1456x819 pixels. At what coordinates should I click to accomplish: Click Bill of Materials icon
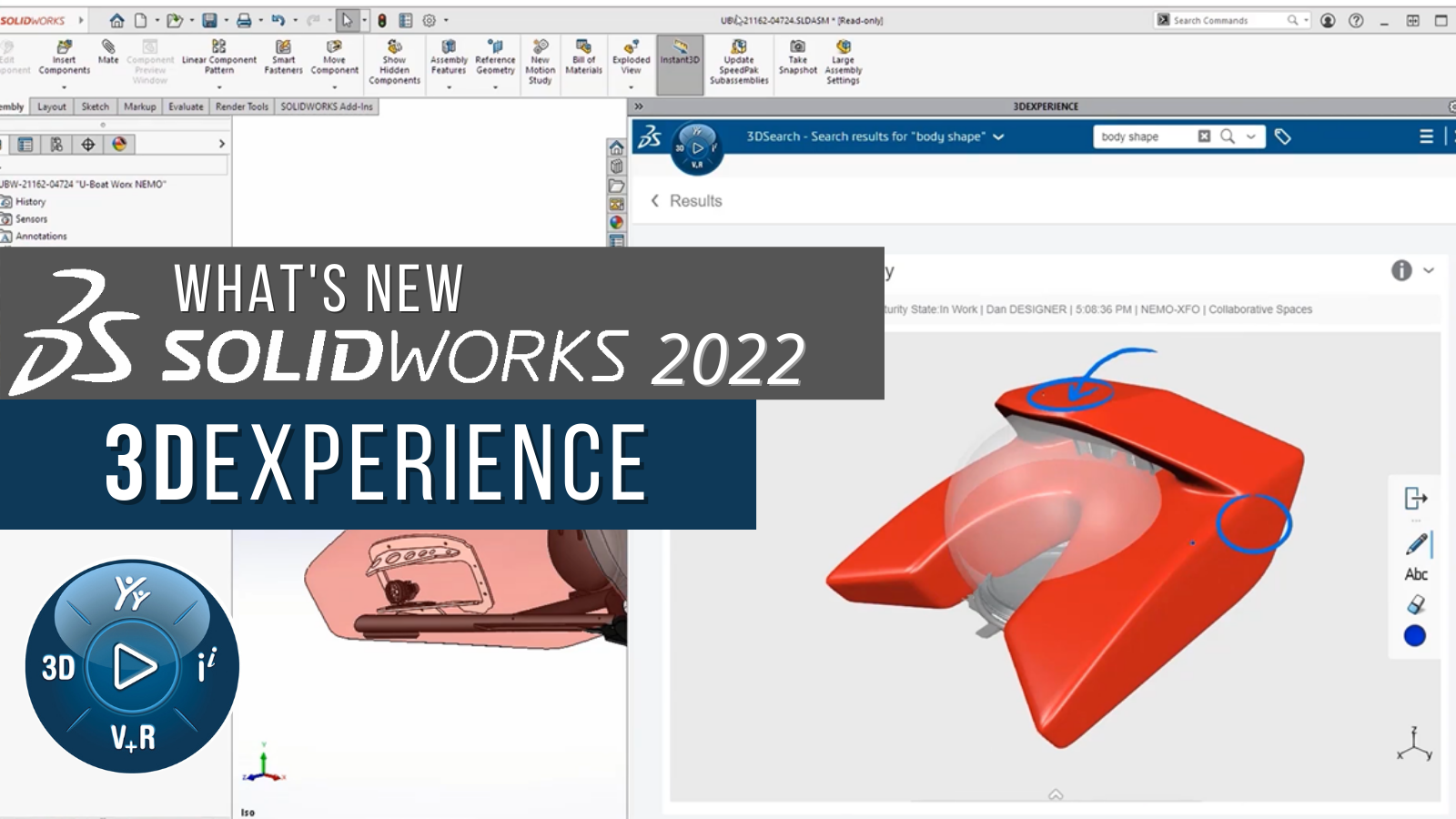coord(583,56)
